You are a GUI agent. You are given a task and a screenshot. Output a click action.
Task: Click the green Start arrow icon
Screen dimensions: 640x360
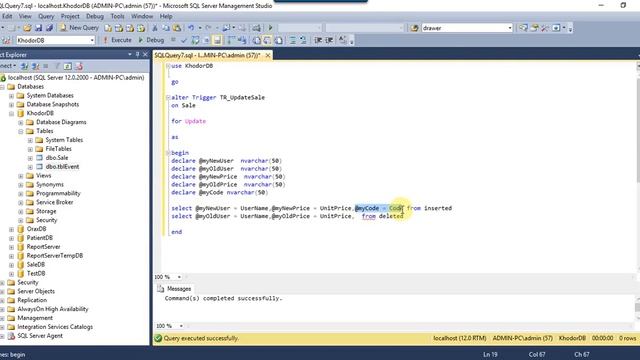click(270, 28)
